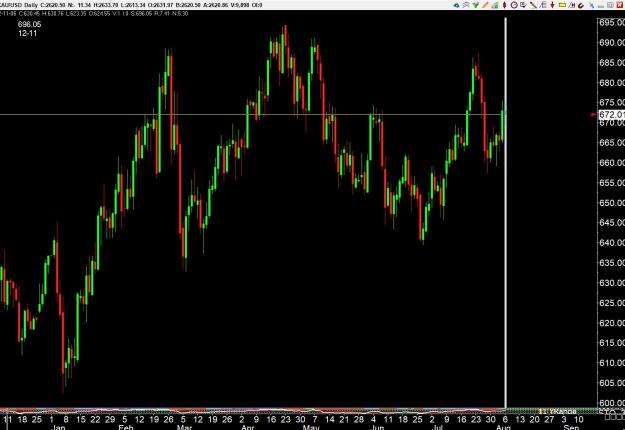Image resolution: width=625 pixels, height=430 pixels.
Task: Click the white vertical cursor line
Action: pos(506,212)
